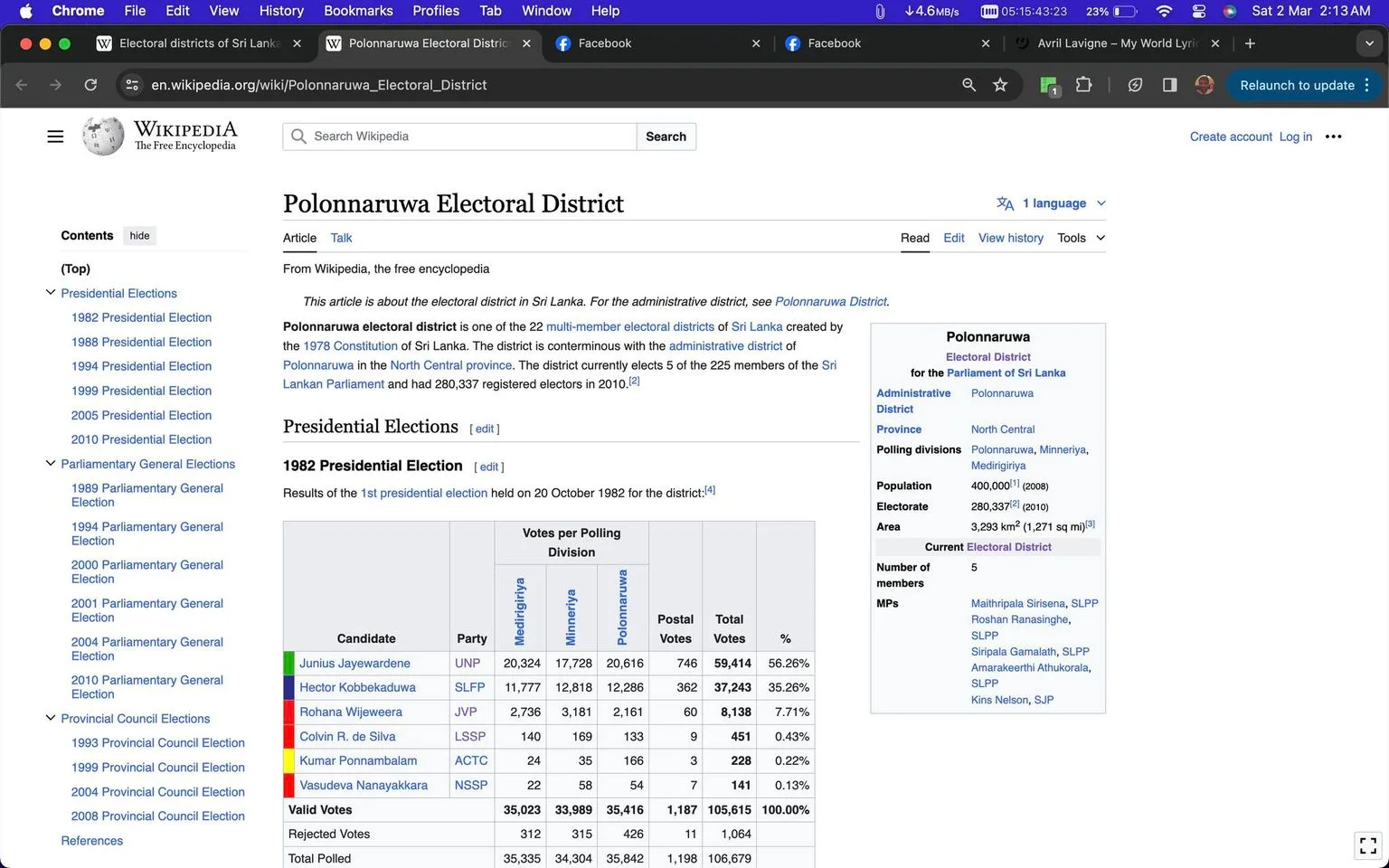Screen dimensions: 1389x868
Task: Collapse the Provincial Council Elections section
Action: pyautogui.click(x=51, y=719)
